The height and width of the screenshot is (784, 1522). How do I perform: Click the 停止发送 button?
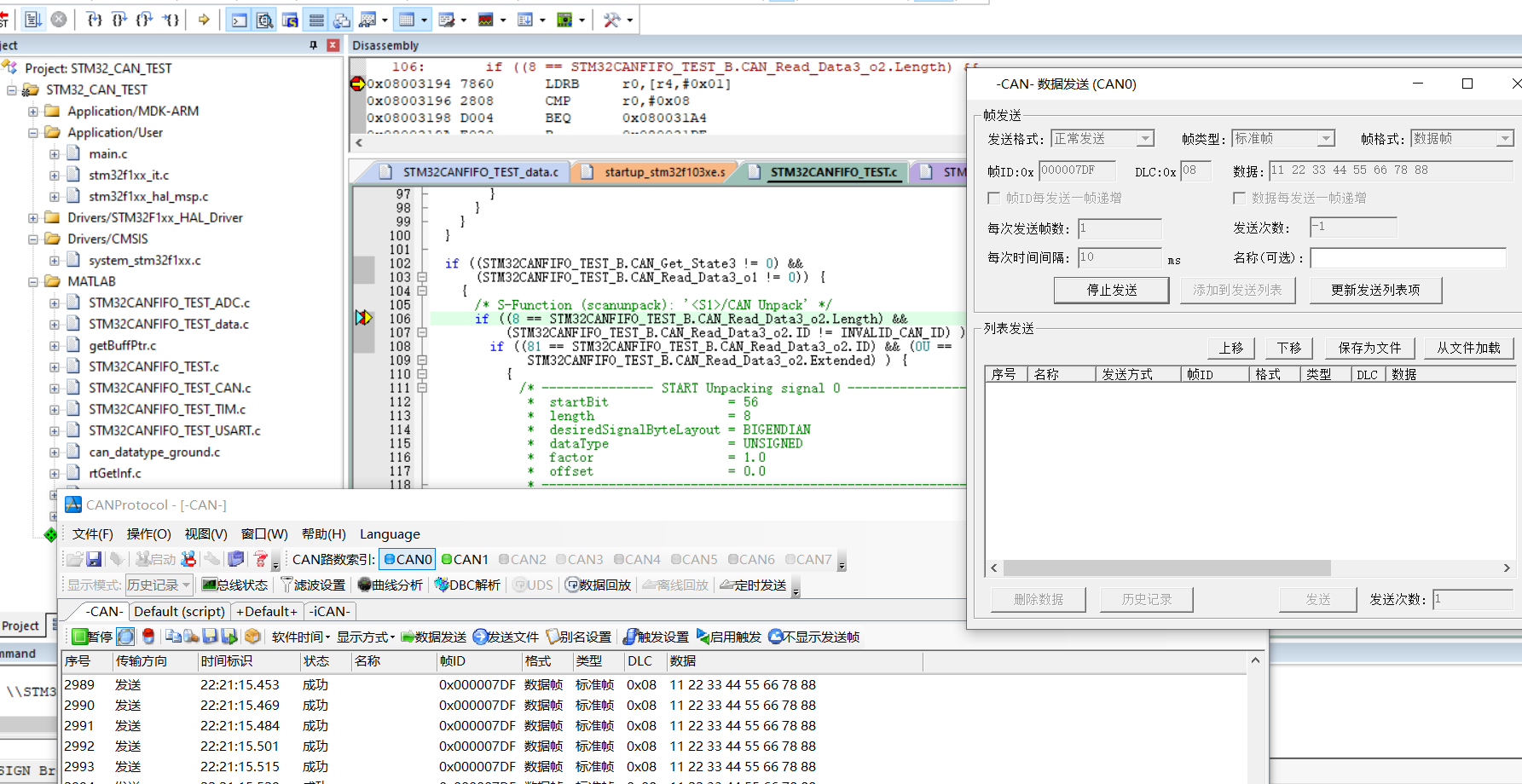[1112, 290]
